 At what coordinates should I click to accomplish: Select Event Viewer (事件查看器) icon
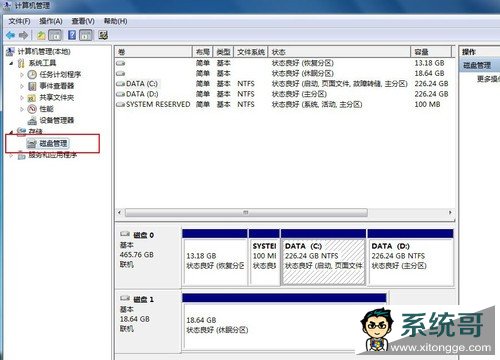[32, 86]
